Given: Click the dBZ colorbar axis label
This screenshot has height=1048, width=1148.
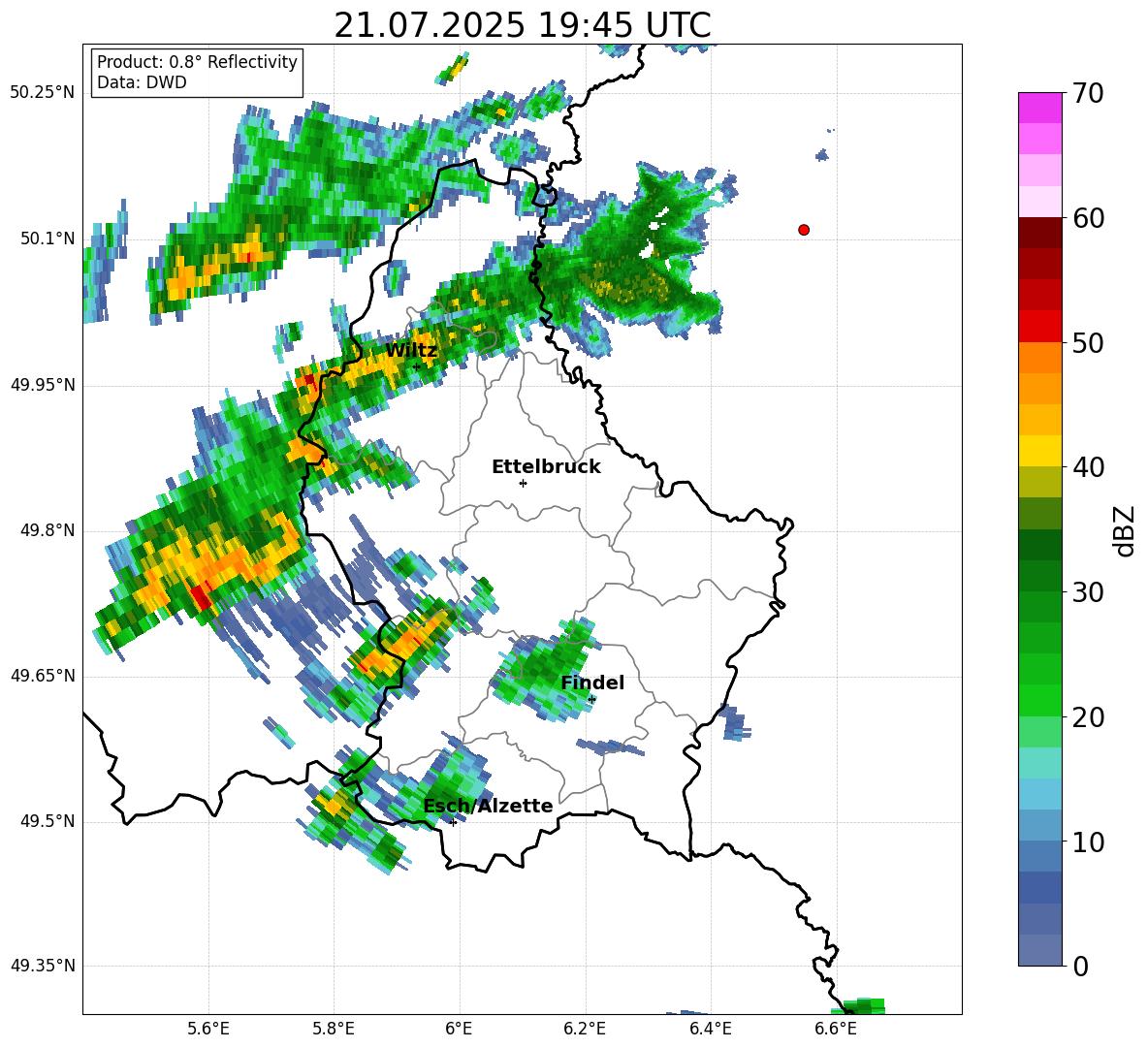Looking at the screenshot, I should 1126,530.
